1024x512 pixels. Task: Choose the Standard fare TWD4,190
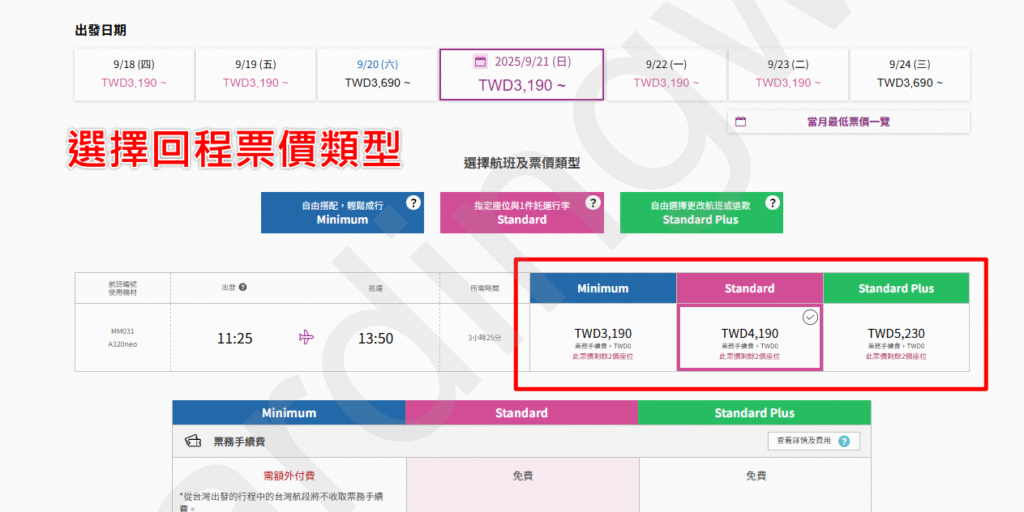pos(750,338)
